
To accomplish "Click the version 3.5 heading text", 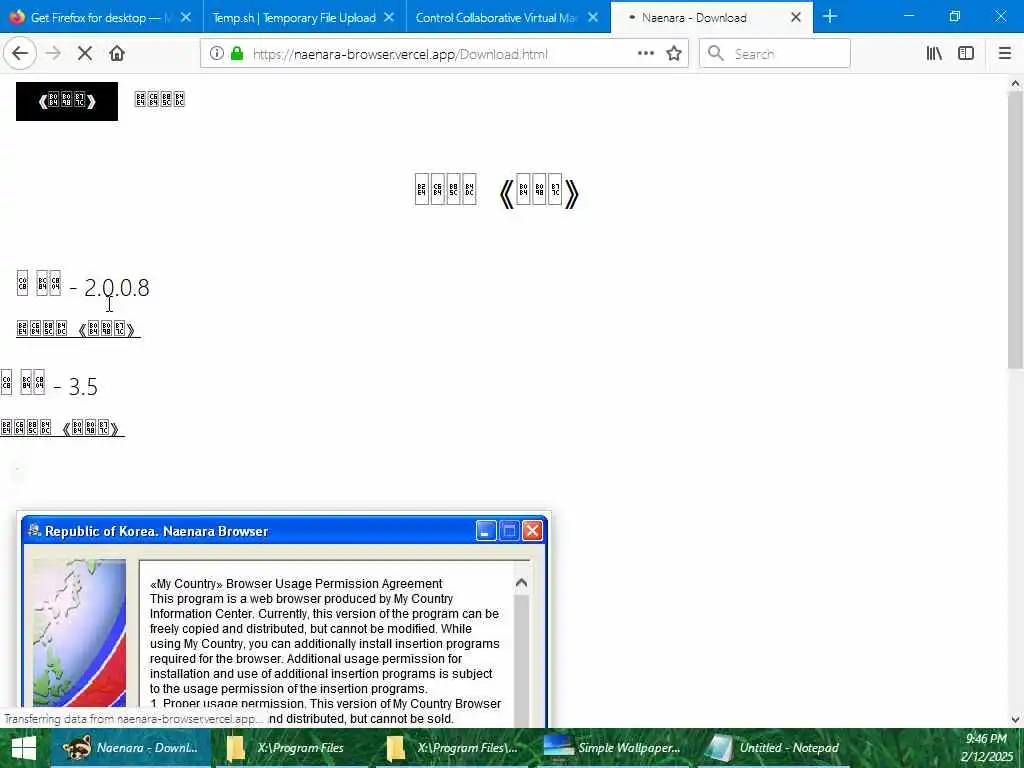I will [x=50, y=385].
